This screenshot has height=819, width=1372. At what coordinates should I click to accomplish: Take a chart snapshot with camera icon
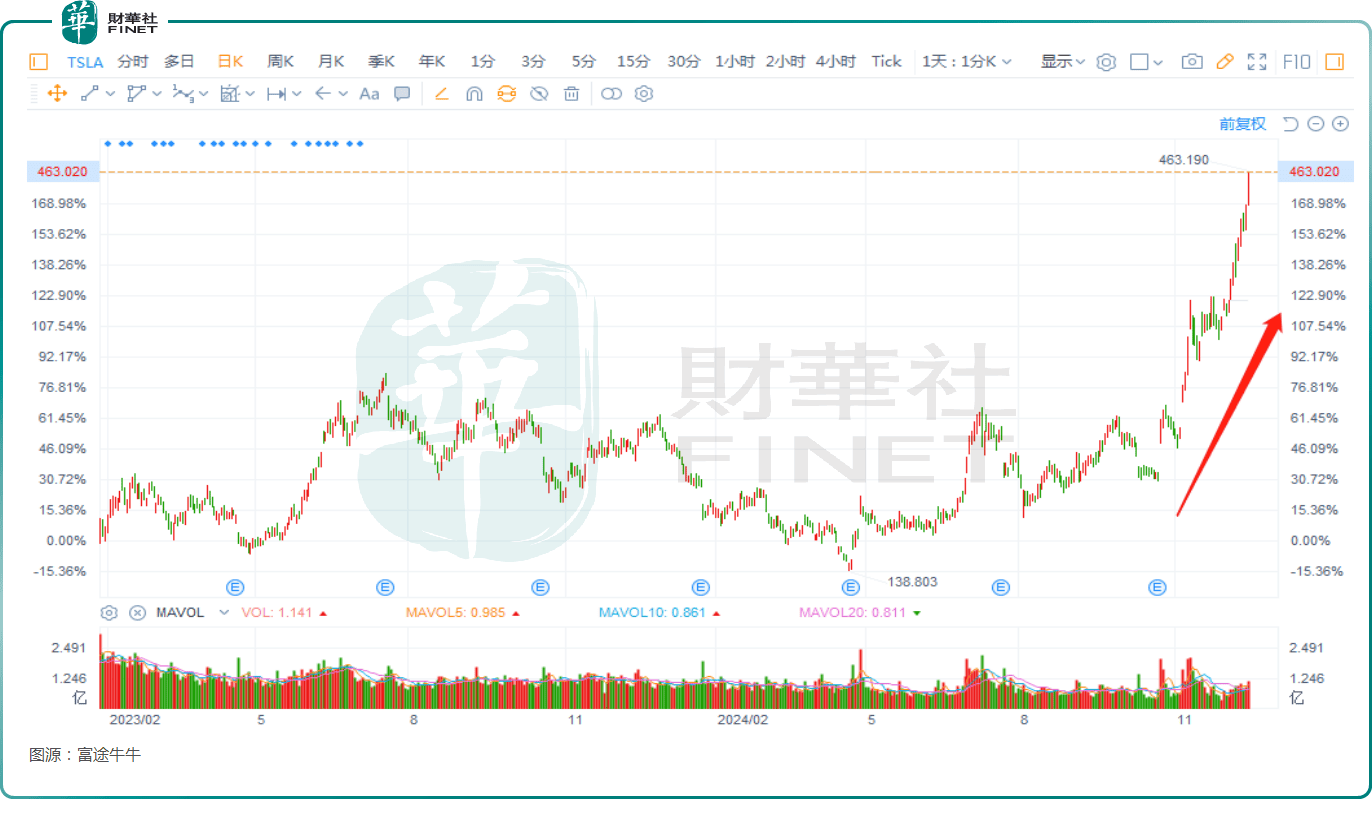[1192, 62]
